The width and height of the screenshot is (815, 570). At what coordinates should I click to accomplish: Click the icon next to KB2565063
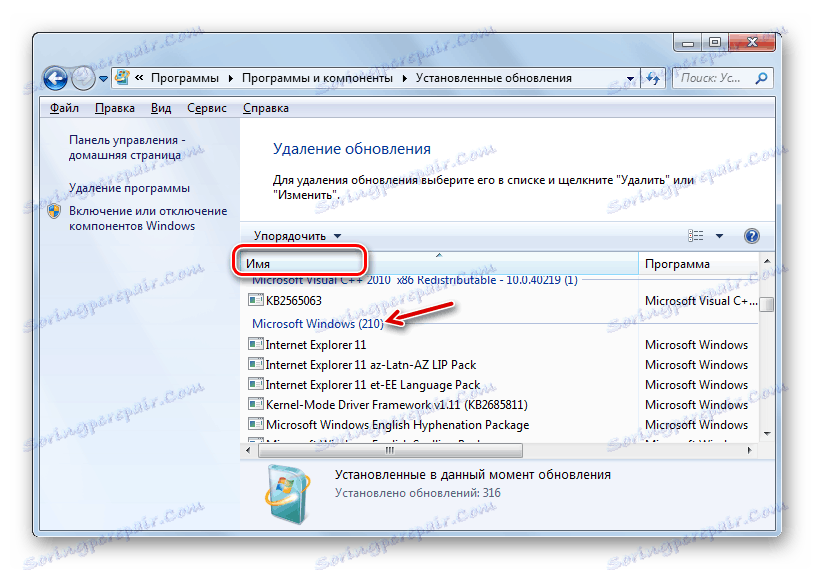tap(255, 300)
